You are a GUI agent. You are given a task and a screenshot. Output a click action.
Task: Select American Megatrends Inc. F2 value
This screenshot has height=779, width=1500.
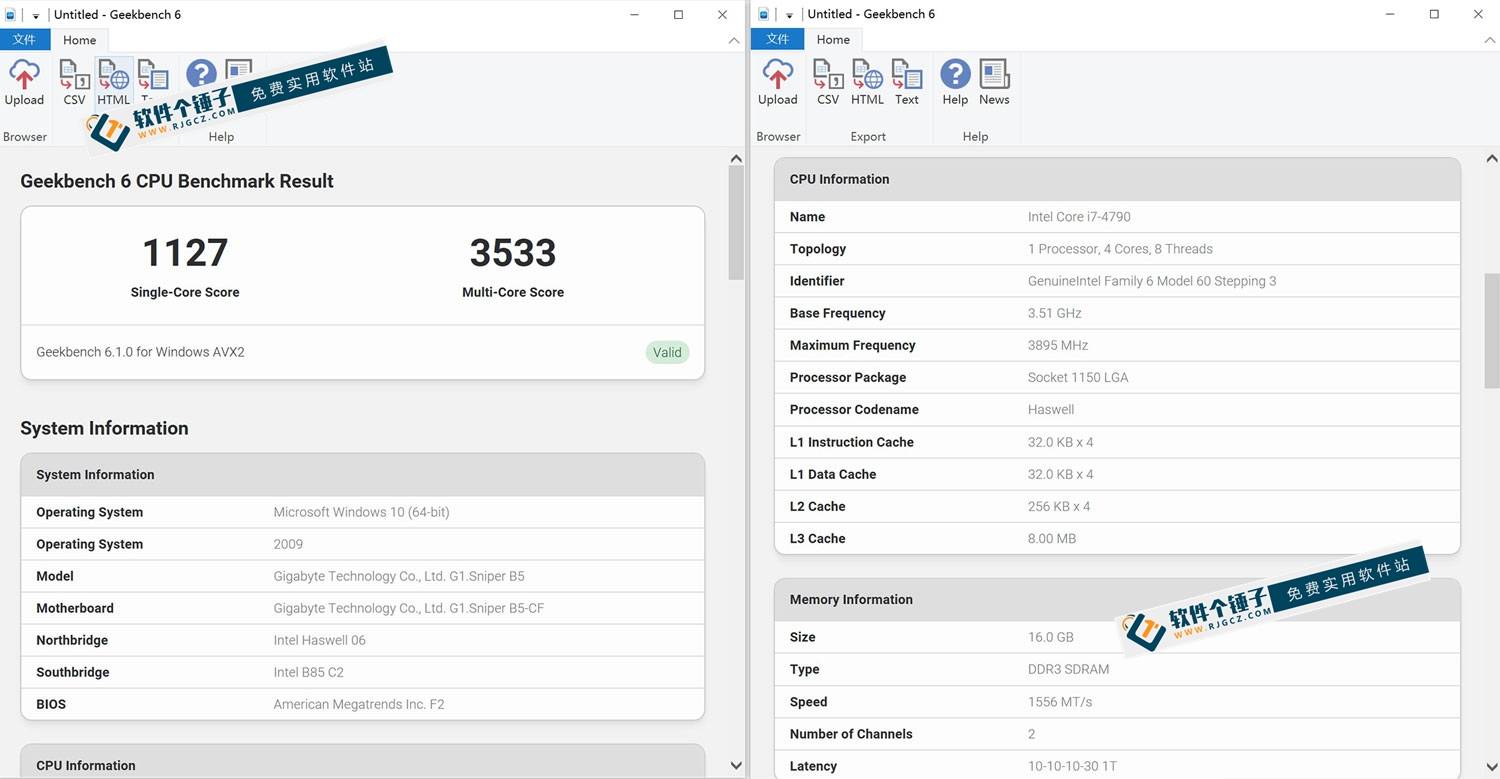pyautogui.click(x=359, y=704)
